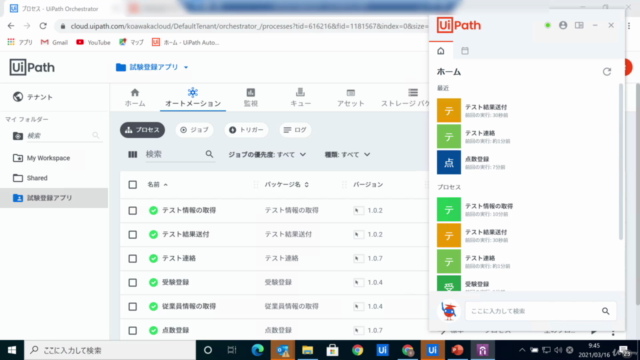Open File Explorer from taskbar
Screen dimensions: 640x360
[307, 350]
